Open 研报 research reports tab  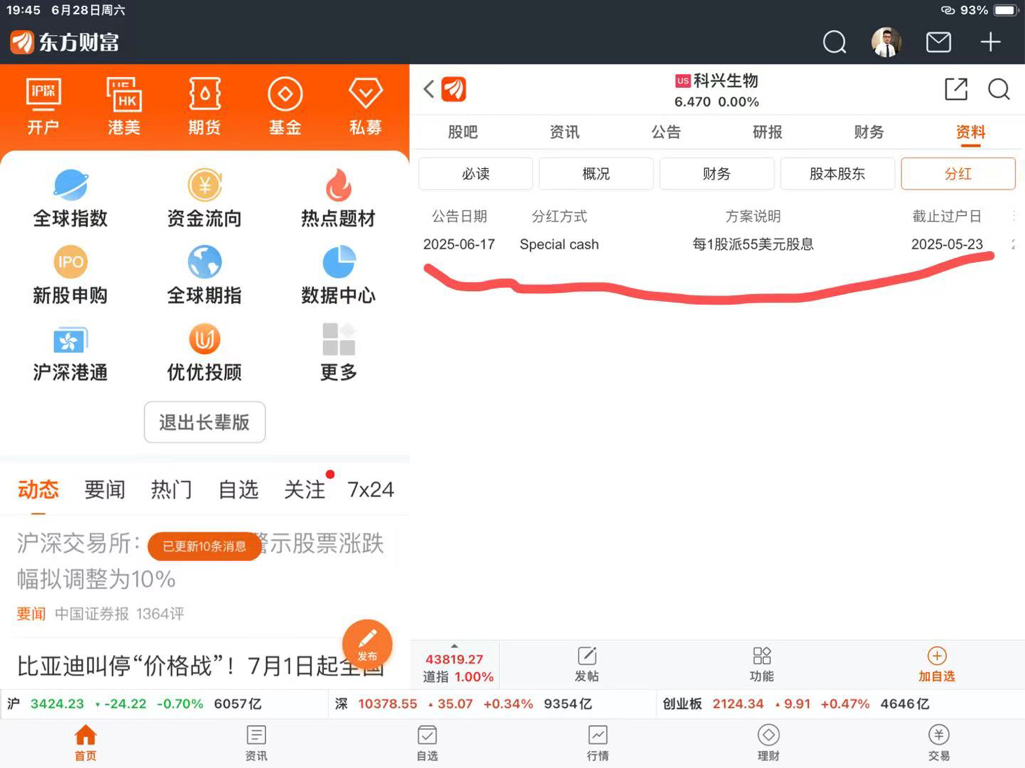pos(767,132)
